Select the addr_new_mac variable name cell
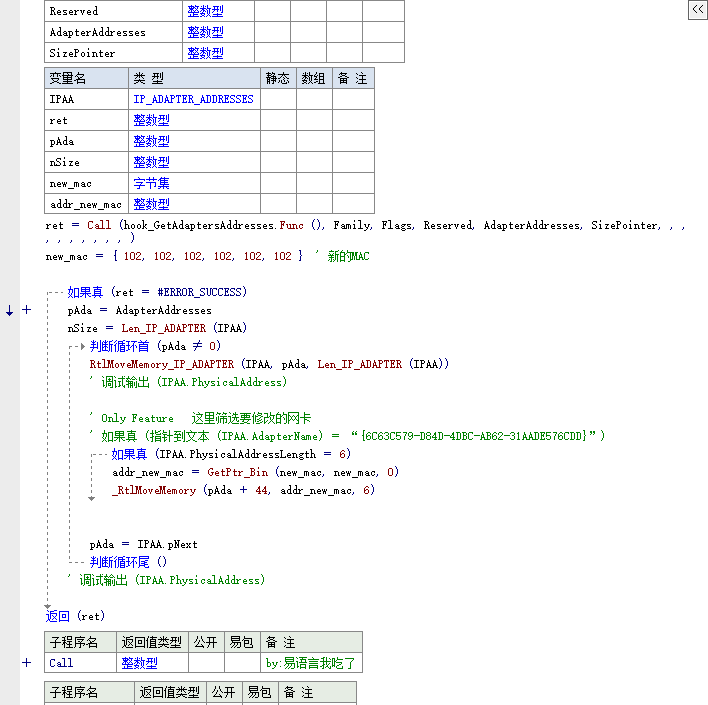This screenshot has width=708, height=705. (86, 204)
